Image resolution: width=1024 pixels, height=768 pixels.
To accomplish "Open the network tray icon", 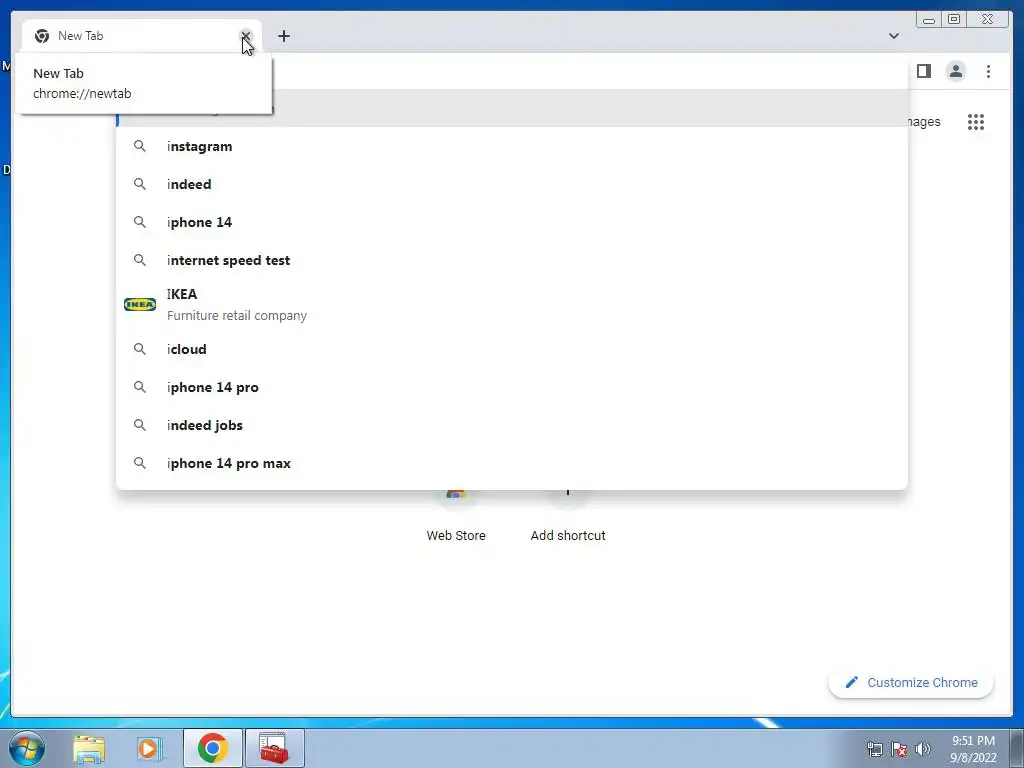I will point(874,749).
